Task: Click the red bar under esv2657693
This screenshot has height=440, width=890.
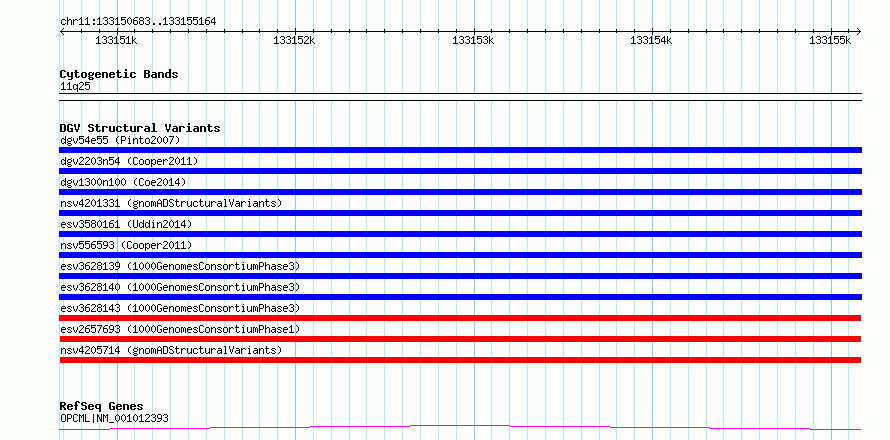Action: 460,339
